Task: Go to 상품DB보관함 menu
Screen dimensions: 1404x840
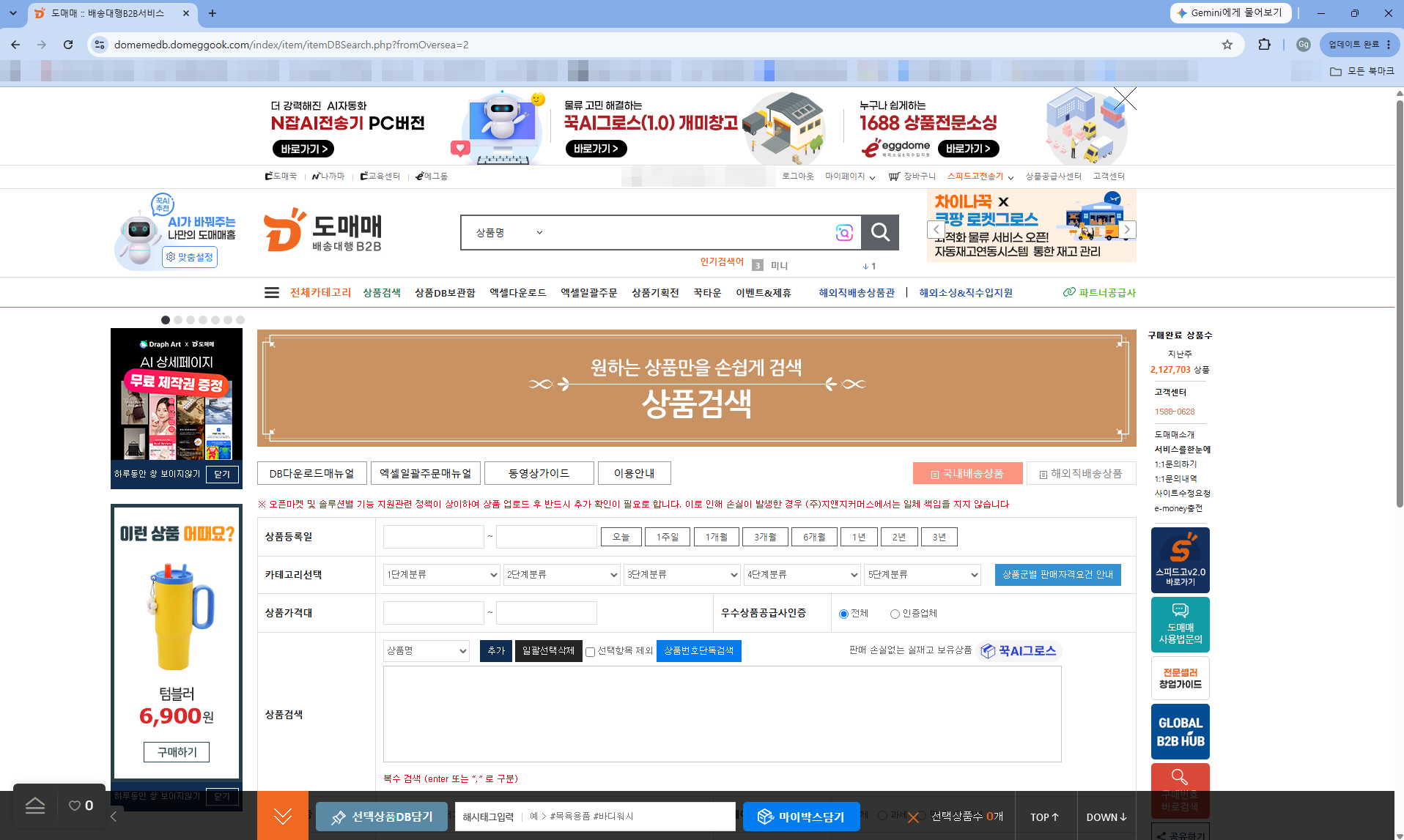Action: (x=445, y=292)
